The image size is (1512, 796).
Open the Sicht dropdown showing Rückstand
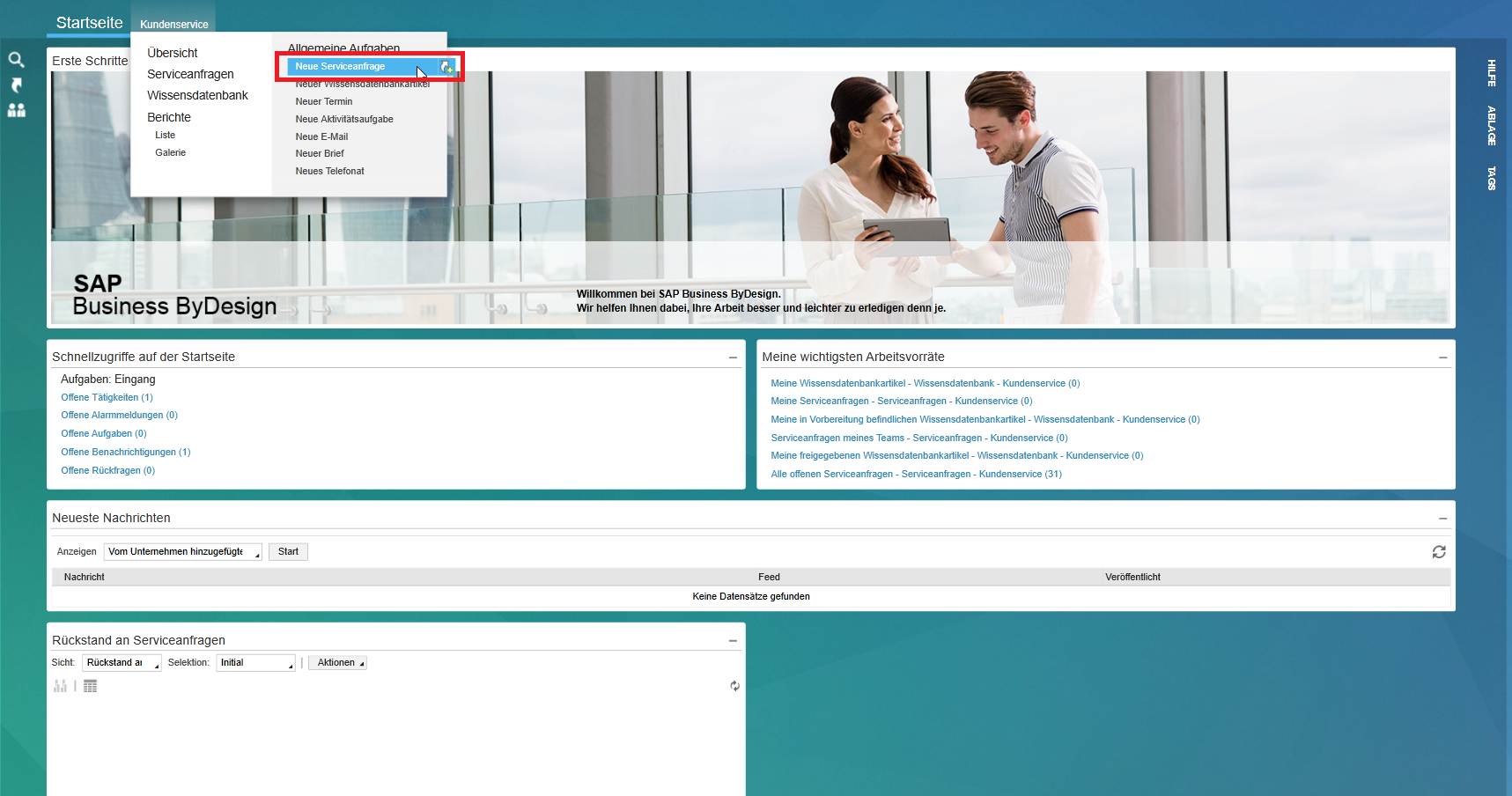coord(122,663)
